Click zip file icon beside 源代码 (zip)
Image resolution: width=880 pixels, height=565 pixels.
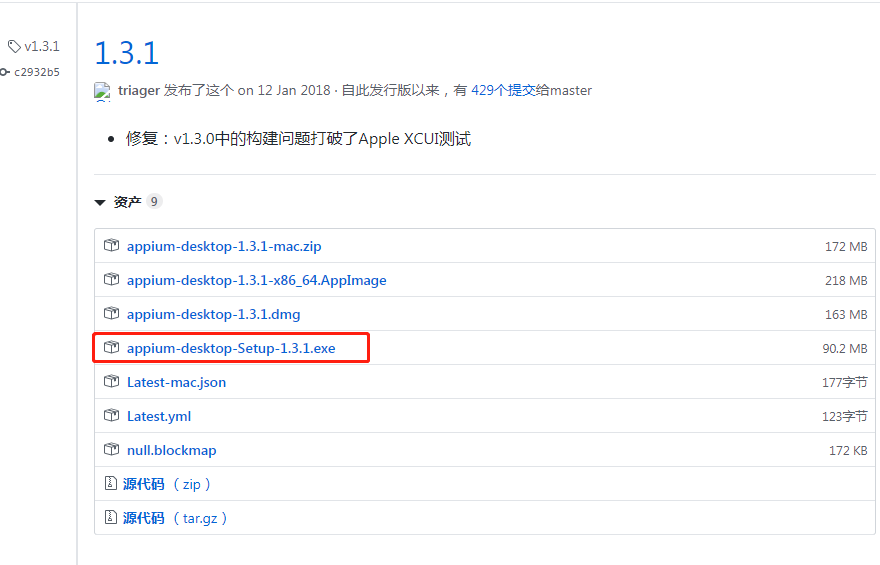pos(111,483)
